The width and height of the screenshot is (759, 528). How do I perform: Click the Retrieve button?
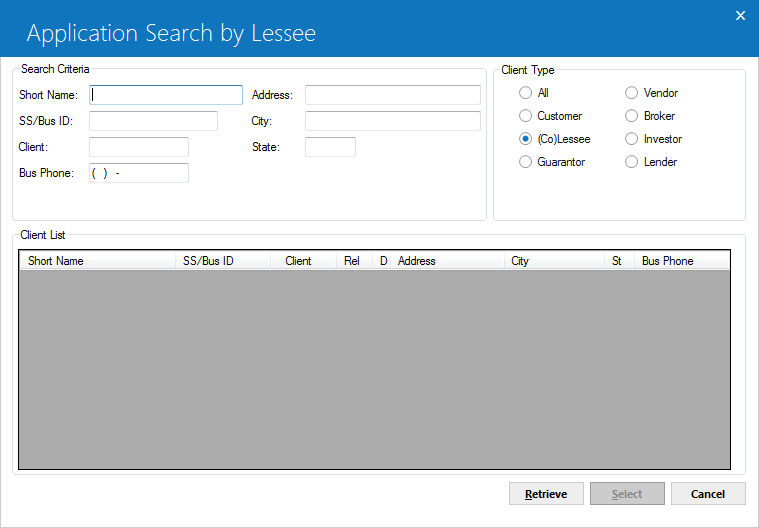pyautogui.click(x=546, y=494)
